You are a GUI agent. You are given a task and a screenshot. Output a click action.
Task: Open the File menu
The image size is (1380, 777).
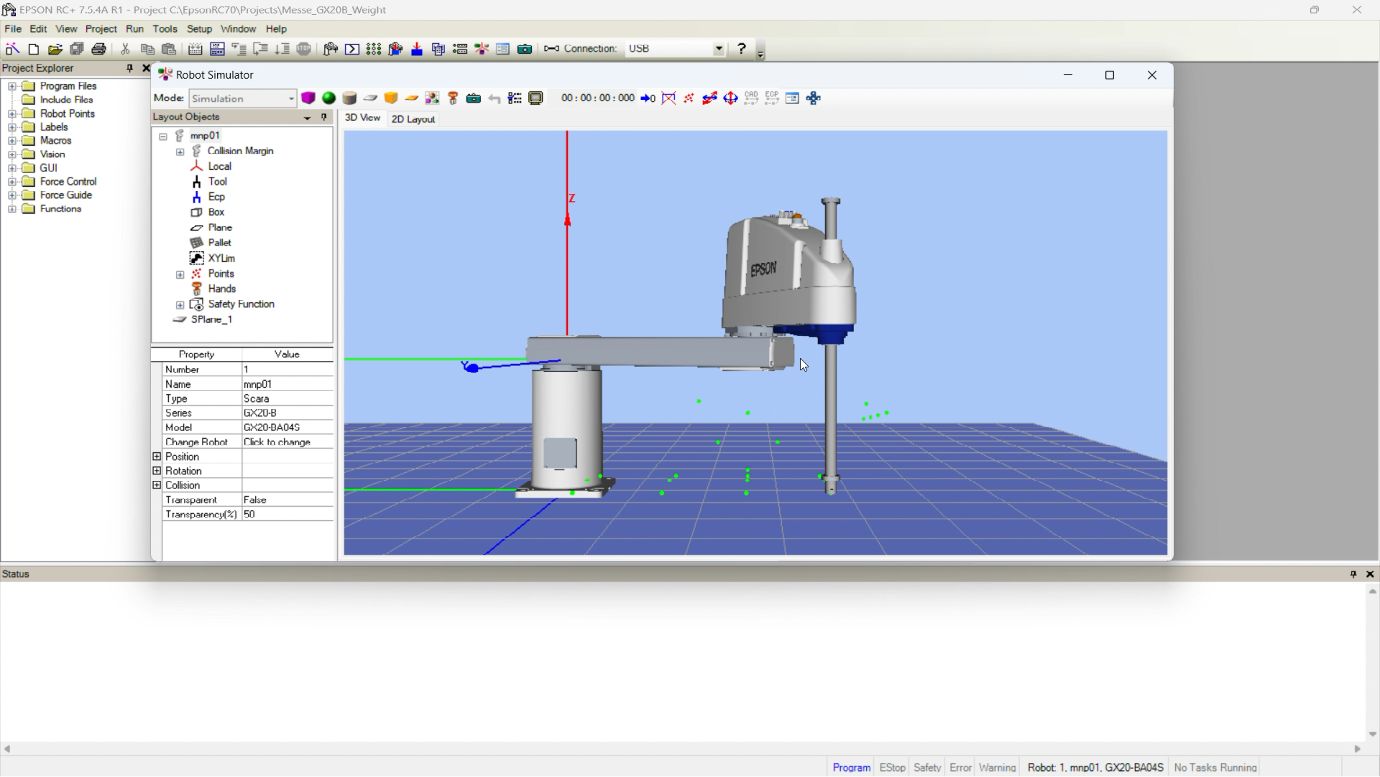pos(13,29)
